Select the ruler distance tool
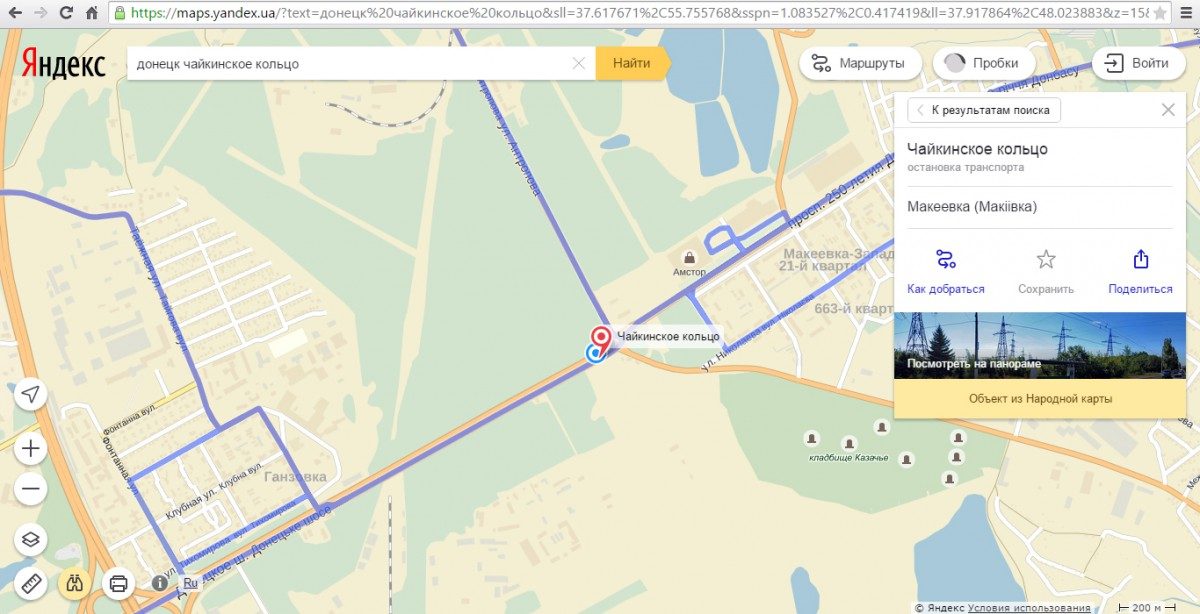The image size is (1200, 614). click(x=31, y=582)
